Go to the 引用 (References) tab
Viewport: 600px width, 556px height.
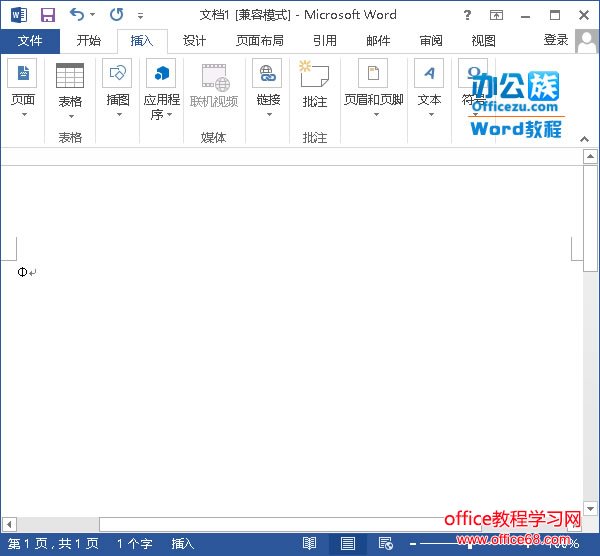[325, 41]
